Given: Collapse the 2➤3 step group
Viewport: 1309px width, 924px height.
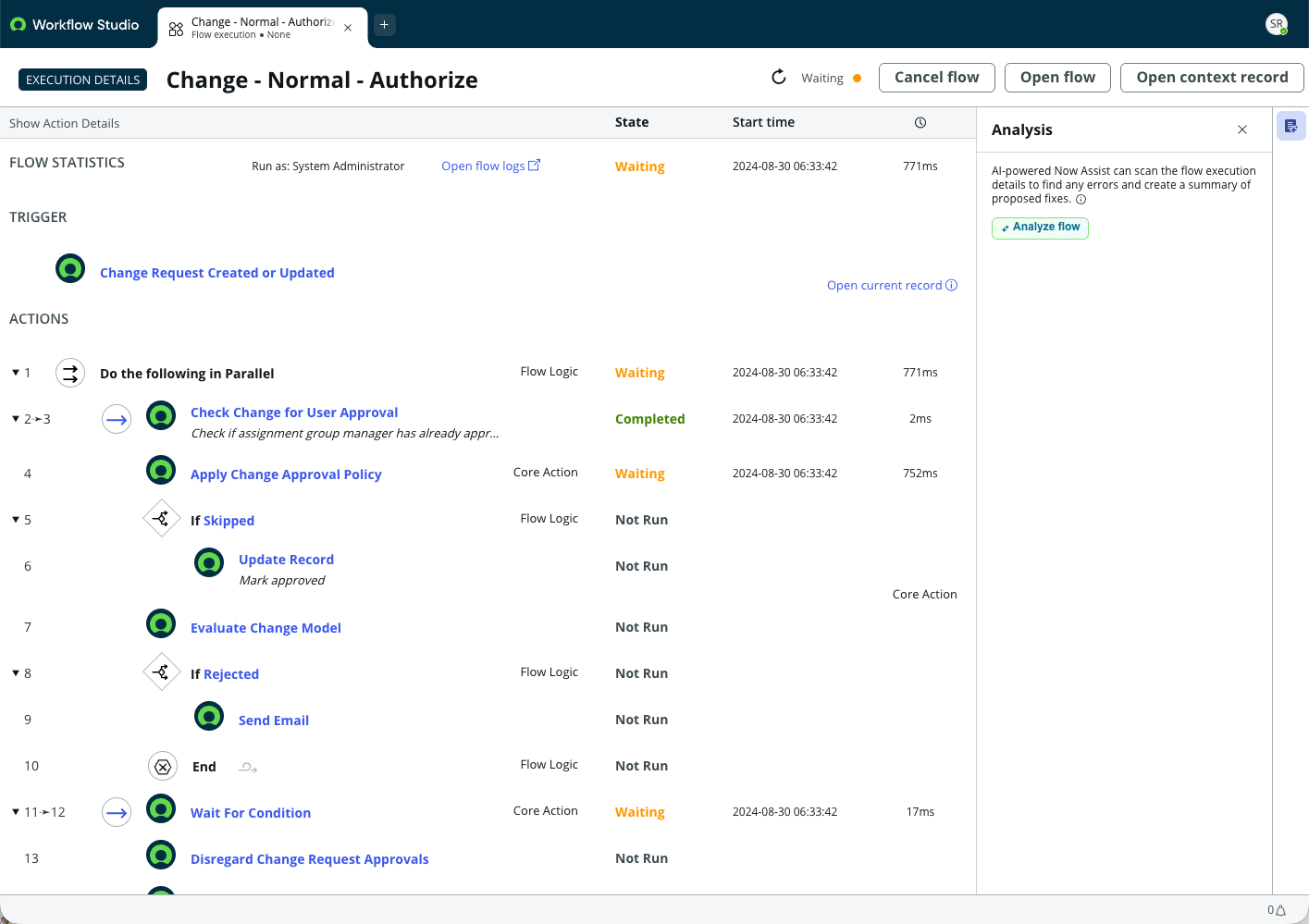Looking at the screenshot, I should point(16,419).
